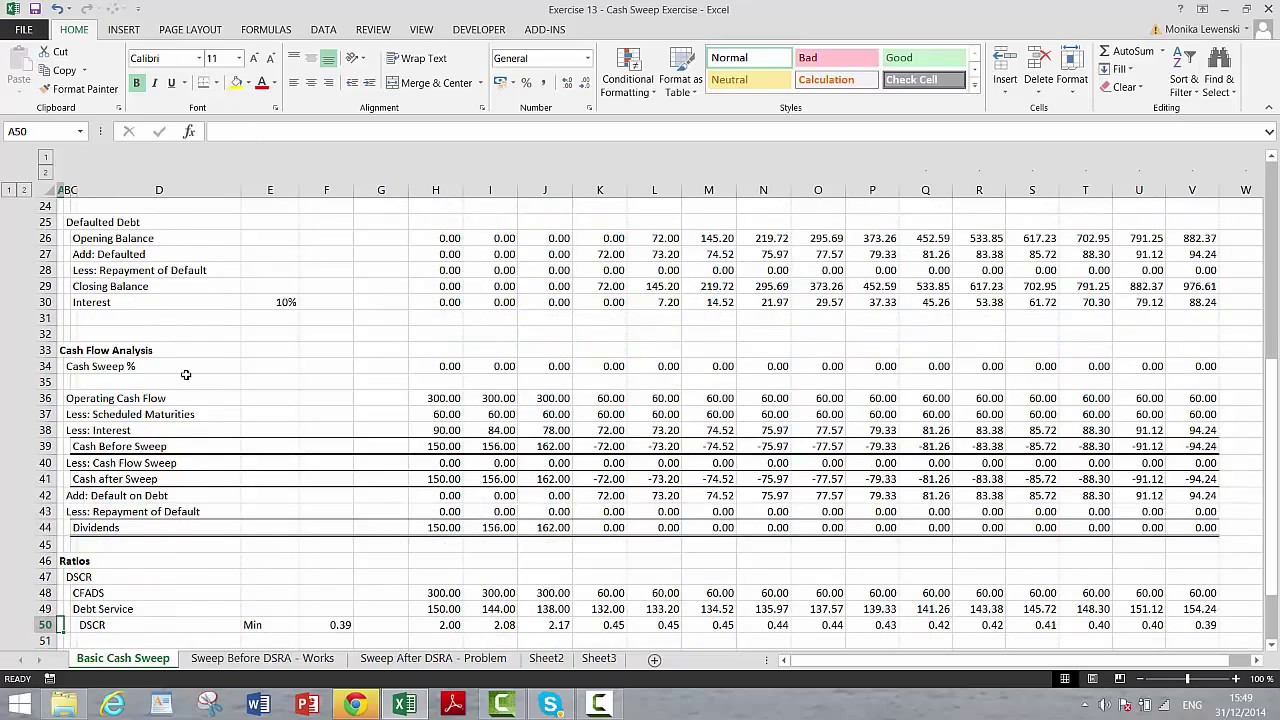Apply the Check Cell style
This screenshot has height=720, width=1280.
pyautogui.click(x=923, y=80)
